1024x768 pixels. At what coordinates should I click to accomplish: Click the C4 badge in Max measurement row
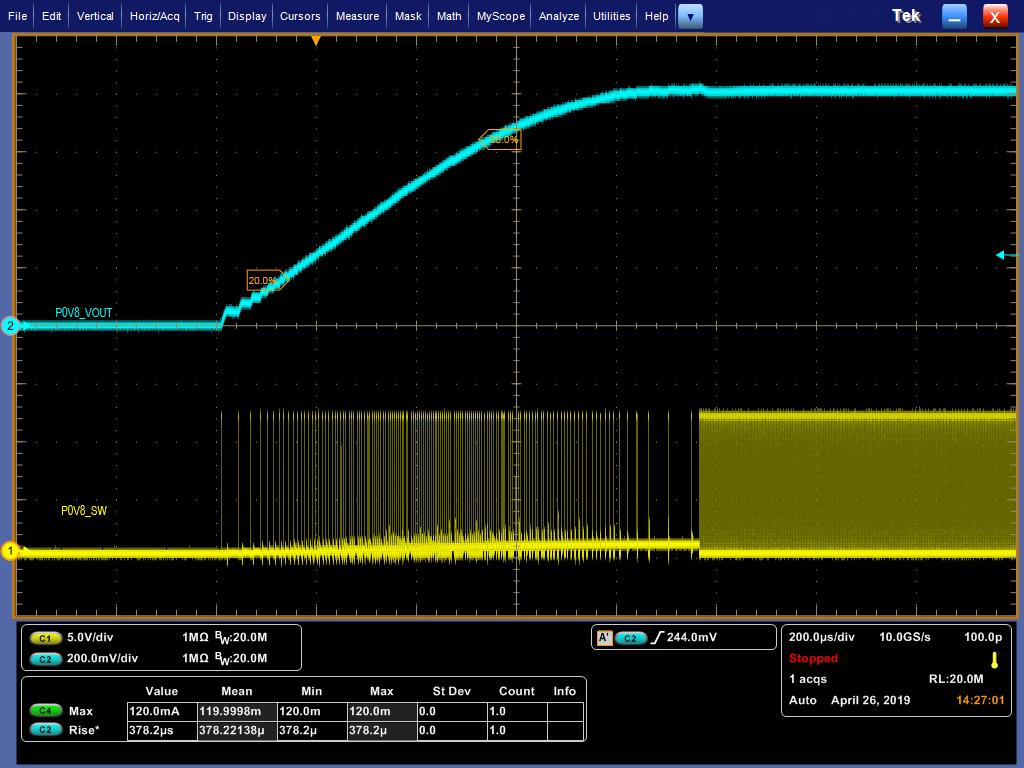tap(45, 711)
